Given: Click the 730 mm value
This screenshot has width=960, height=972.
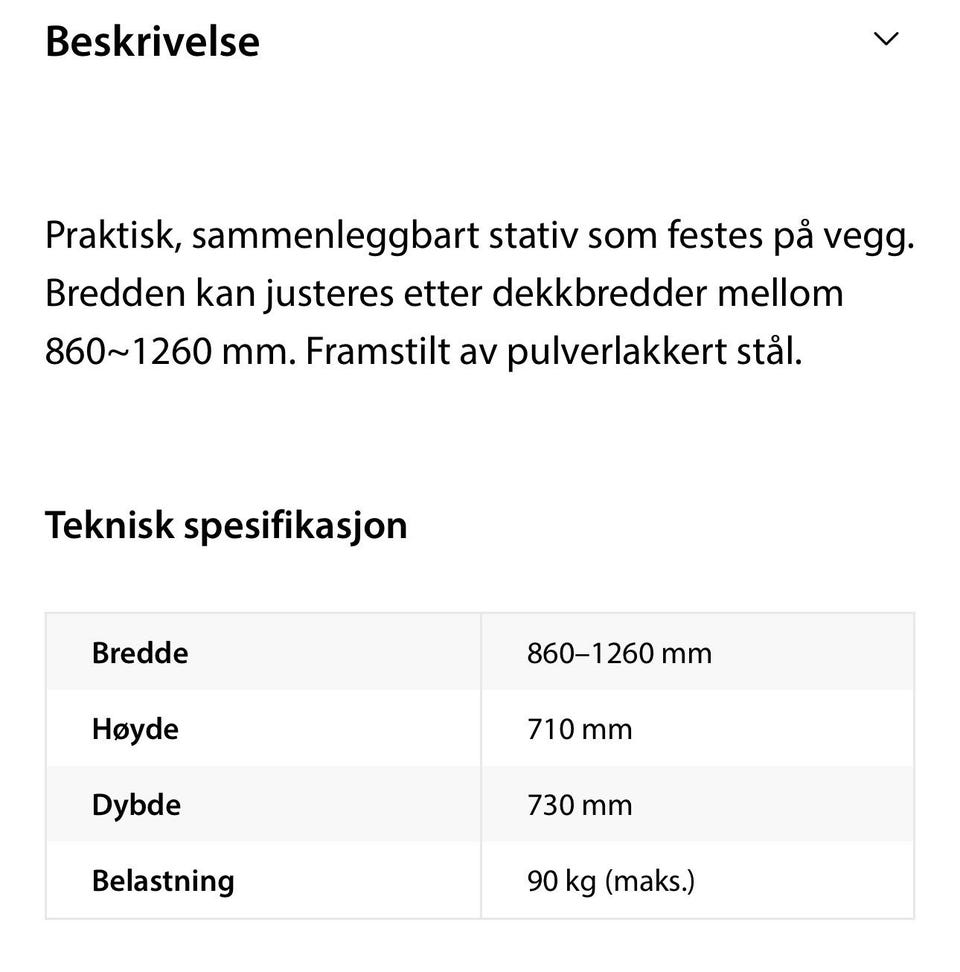Looking at the screenshot, I should click(579, 805).
